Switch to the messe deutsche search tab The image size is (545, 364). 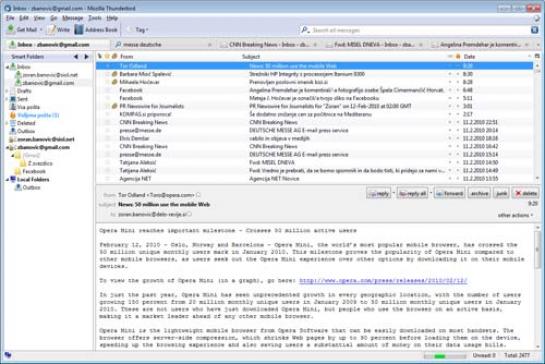pyautogui.click(x=162, y=45)
